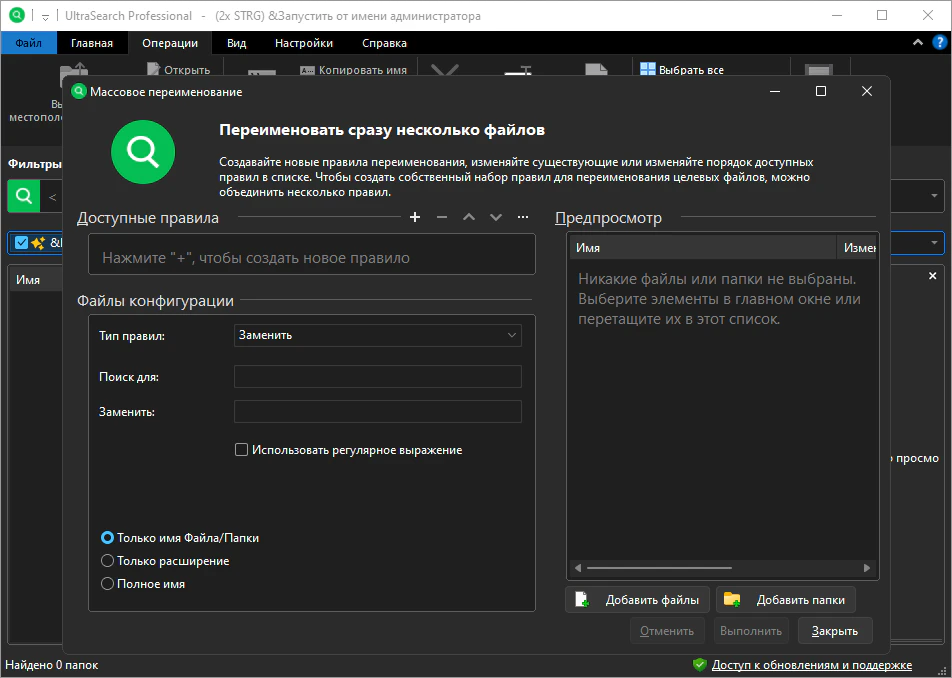Select 'Только расширение' radio option
Image resolution: width=952 pixels, height=678 pixels.
pyautogui.click(x=108, y=561)
